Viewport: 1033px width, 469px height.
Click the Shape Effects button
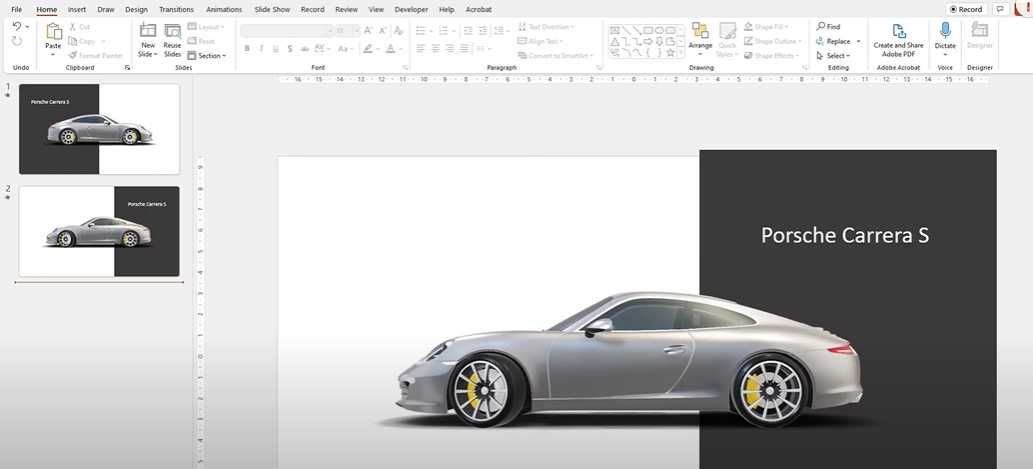click(772, 56)
